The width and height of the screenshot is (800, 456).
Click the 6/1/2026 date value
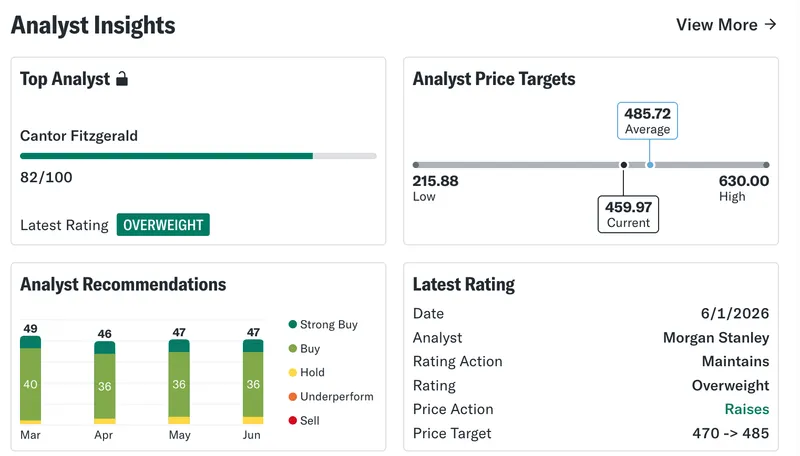[735, 313]
